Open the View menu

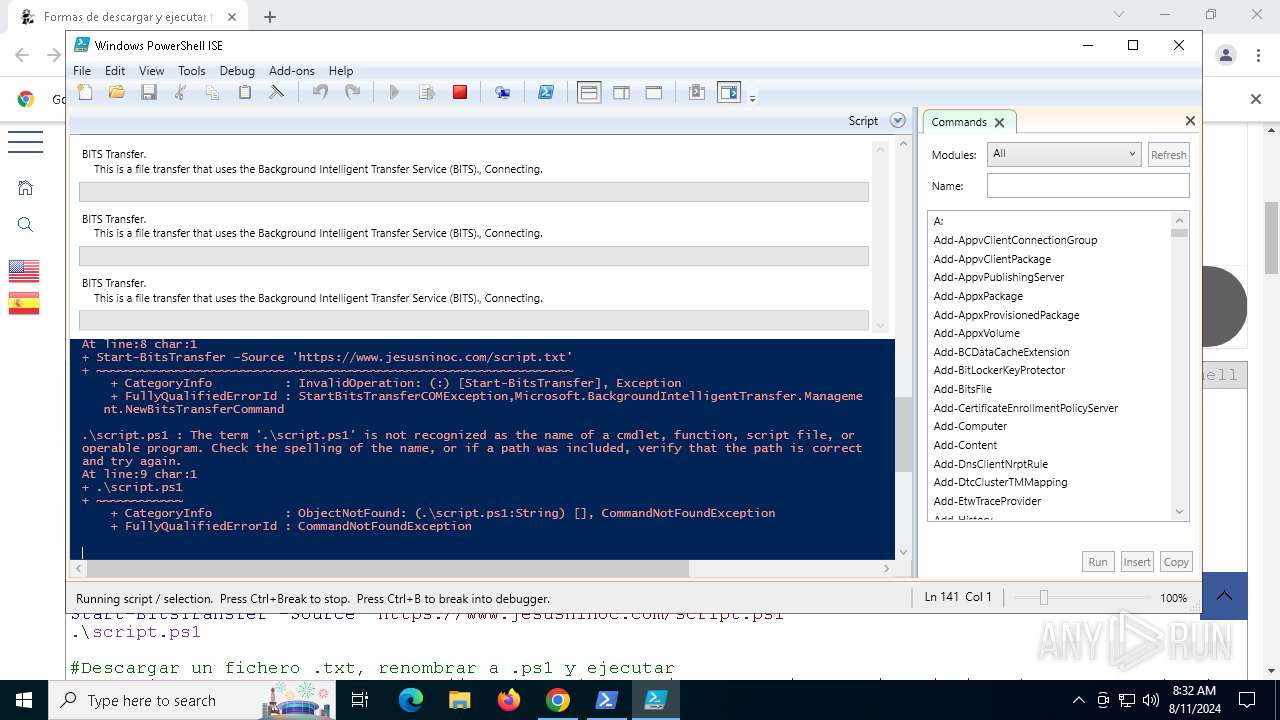pyautogui.click(x=151, y=71)
